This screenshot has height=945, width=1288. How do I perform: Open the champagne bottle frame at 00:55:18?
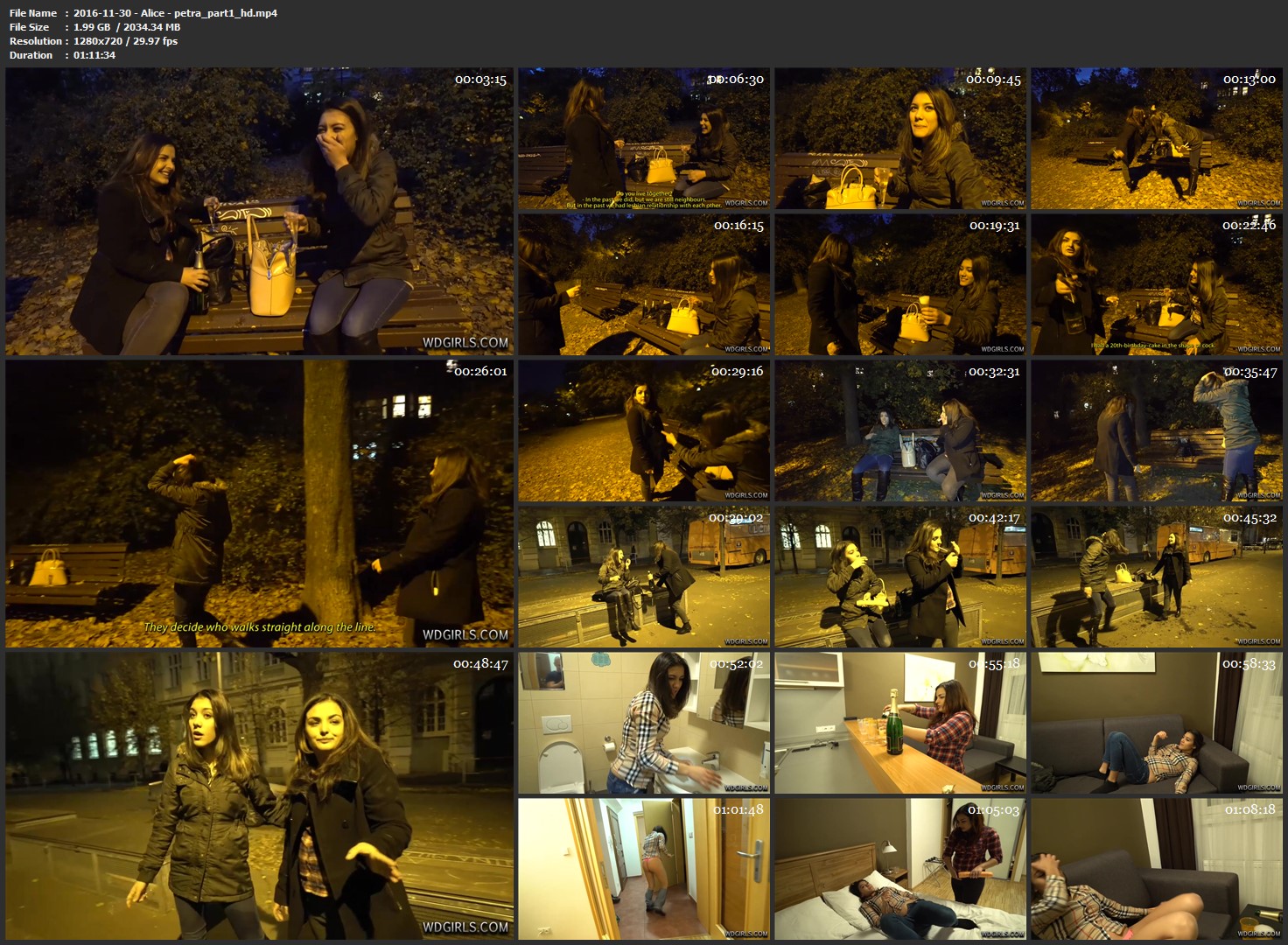coord(899,723)
